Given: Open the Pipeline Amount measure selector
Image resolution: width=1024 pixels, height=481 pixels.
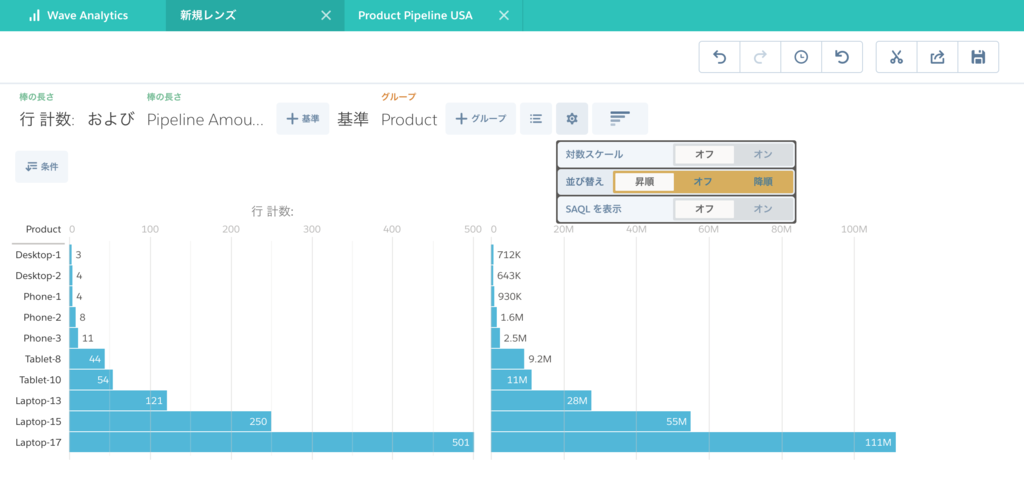Looking at the screenshot, I should tap(205, 119).
